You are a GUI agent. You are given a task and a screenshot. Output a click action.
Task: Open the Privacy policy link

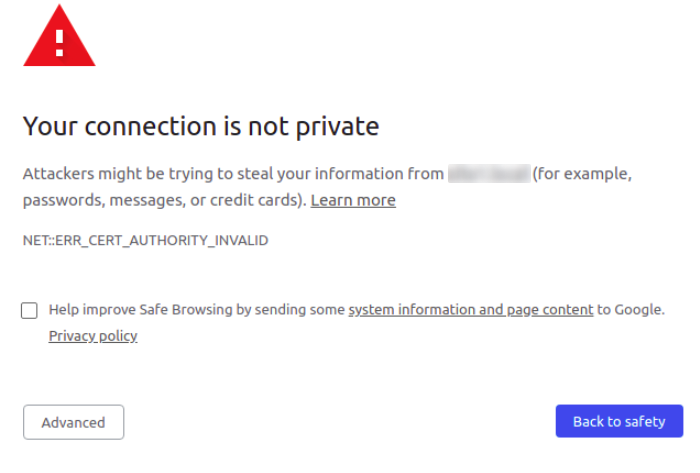tap(93, 336)
